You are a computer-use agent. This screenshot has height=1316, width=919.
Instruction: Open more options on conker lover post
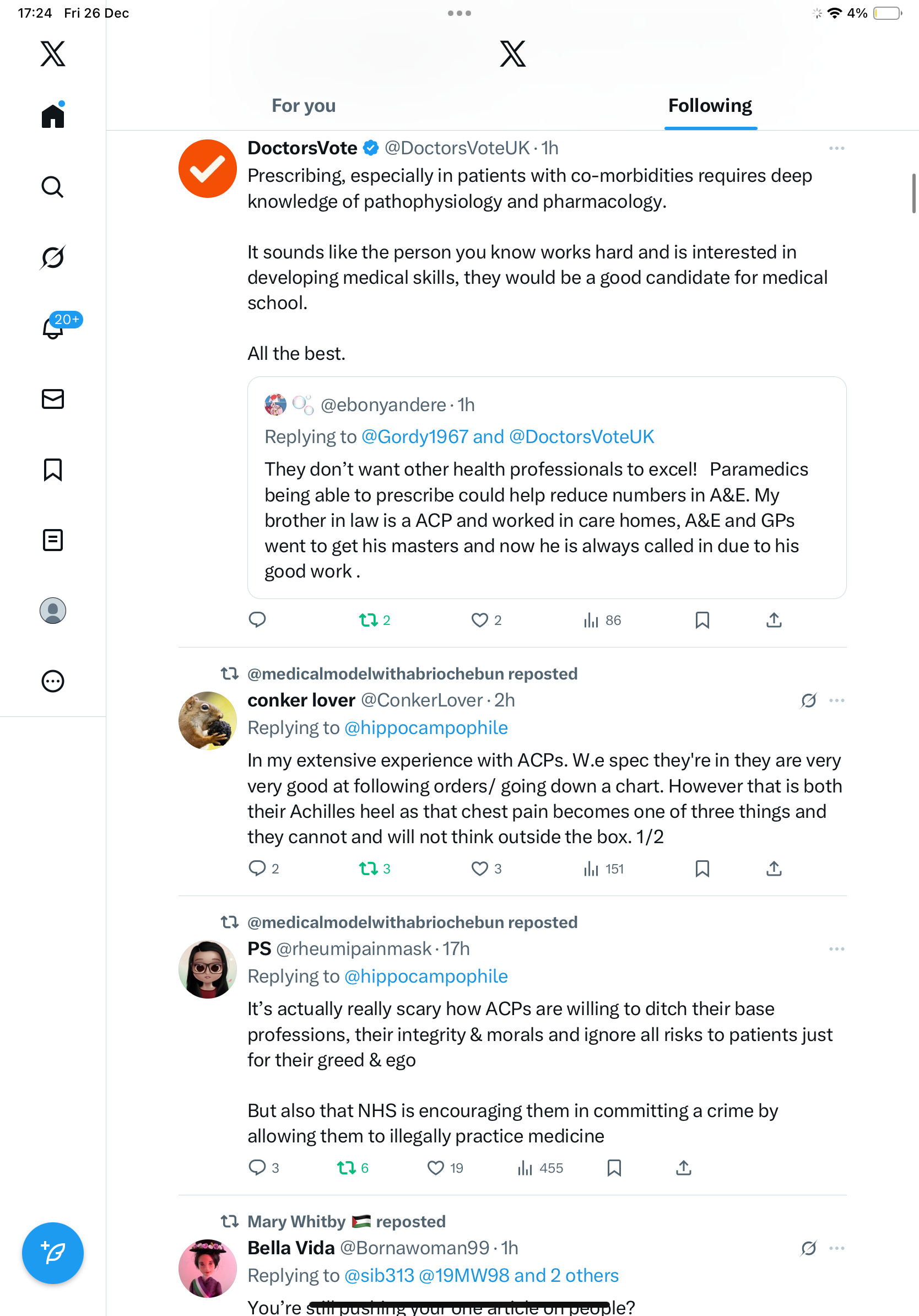tap(836, 700)
